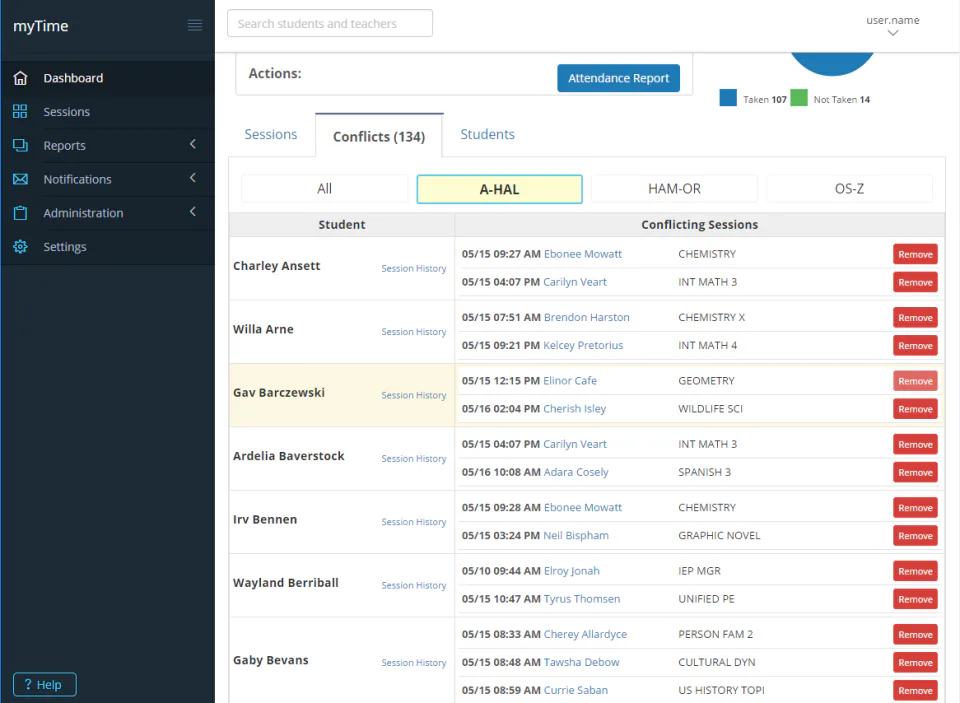Select the HAM-OR filter button
Screen dimensions: 960x703
[x=674, y=189]
